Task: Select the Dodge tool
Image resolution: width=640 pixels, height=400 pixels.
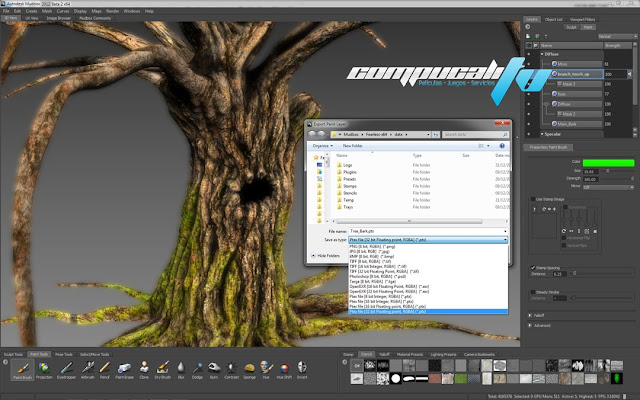Action: click(x=197, y=370)
